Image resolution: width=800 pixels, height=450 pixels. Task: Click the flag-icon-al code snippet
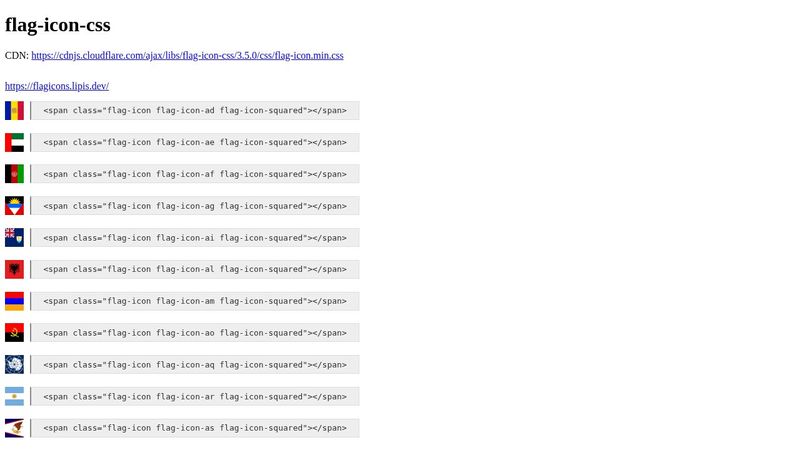coord(195,269)
